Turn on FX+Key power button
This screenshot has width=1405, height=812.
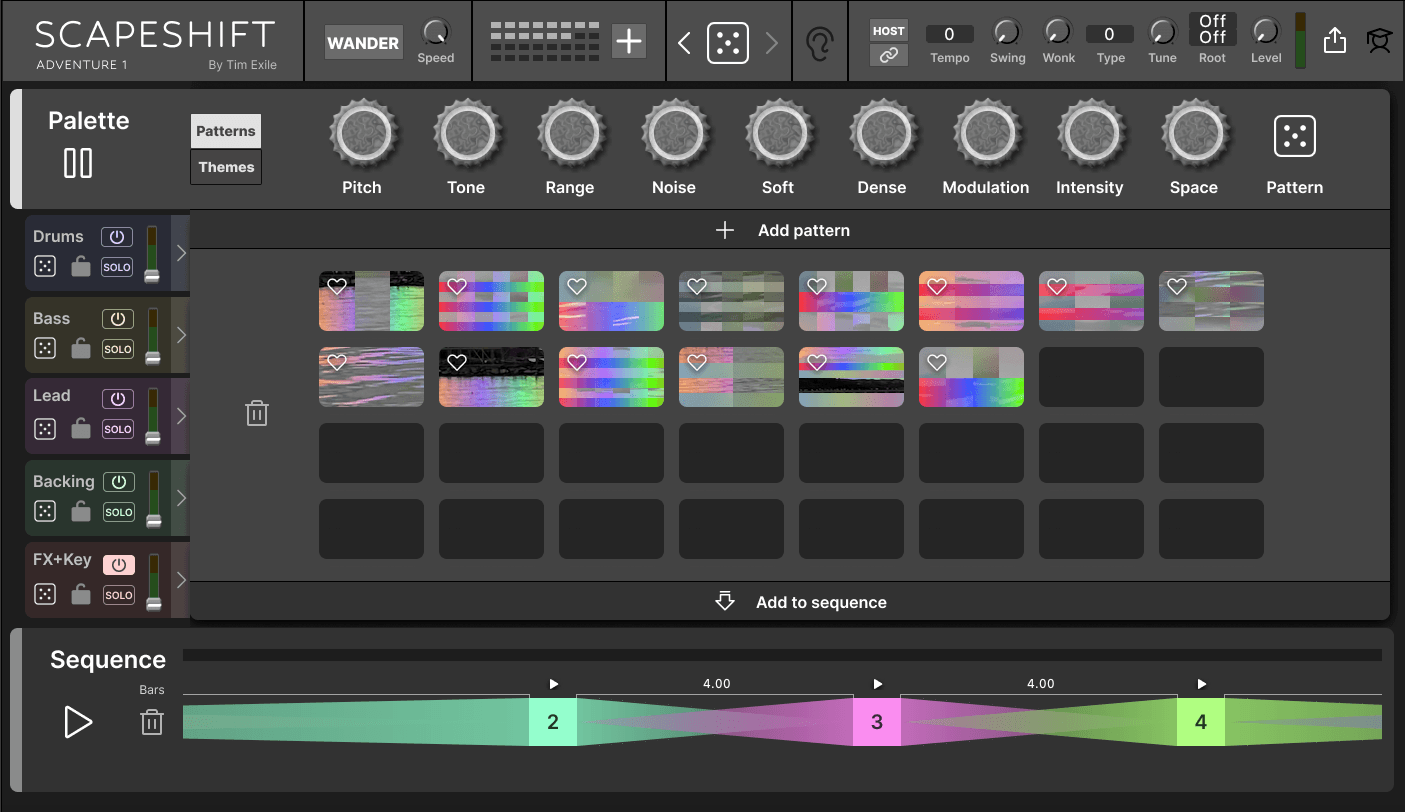[x=119, y=565]
